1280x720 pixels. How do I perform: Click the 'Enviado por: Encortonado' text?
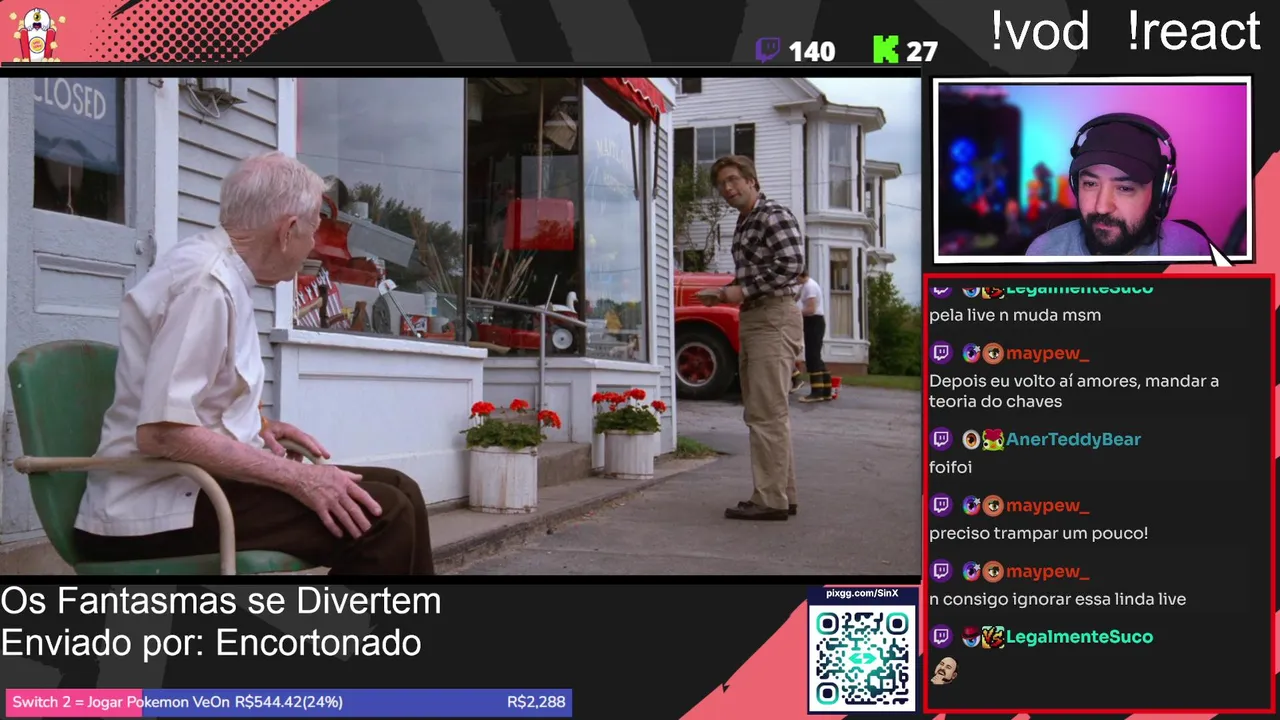coord(211,643)
